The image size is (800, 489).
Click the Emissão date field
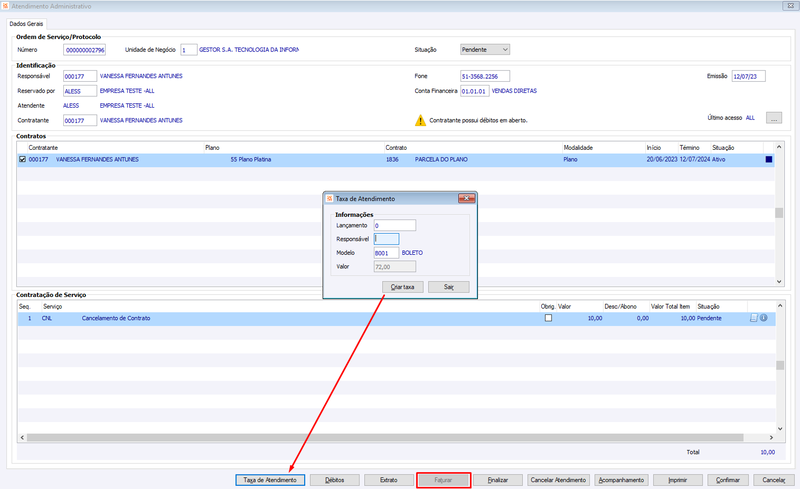[748, 76]
